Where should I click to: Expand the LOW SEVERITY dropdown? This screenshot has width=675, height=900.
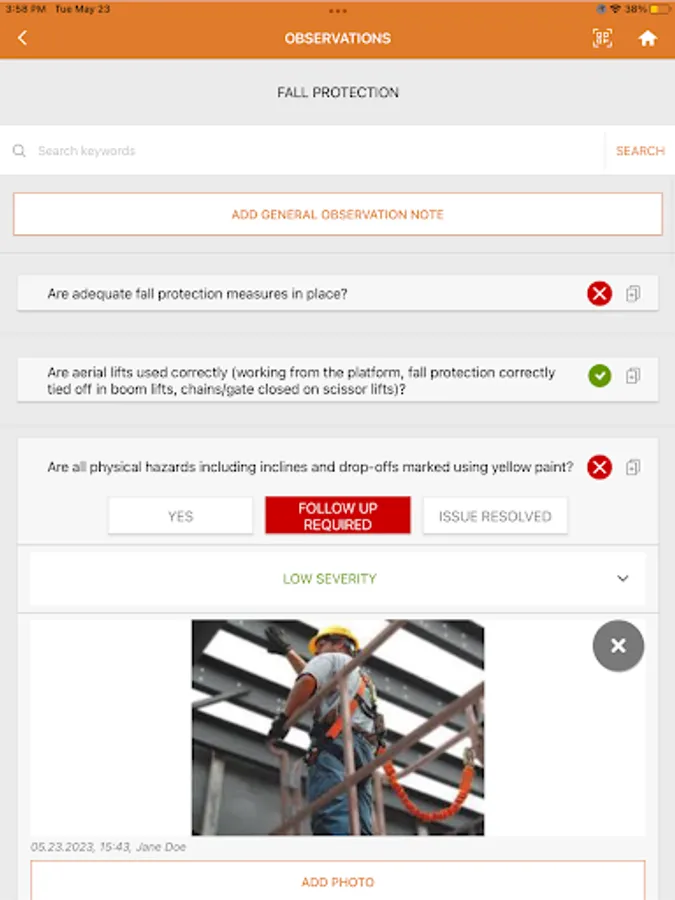click(338, 579)
